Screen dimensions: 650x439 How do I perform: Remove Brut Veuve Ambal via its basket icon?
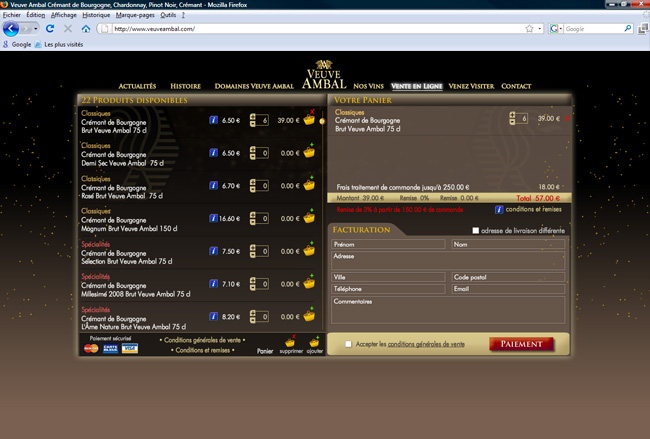(309, 119)
